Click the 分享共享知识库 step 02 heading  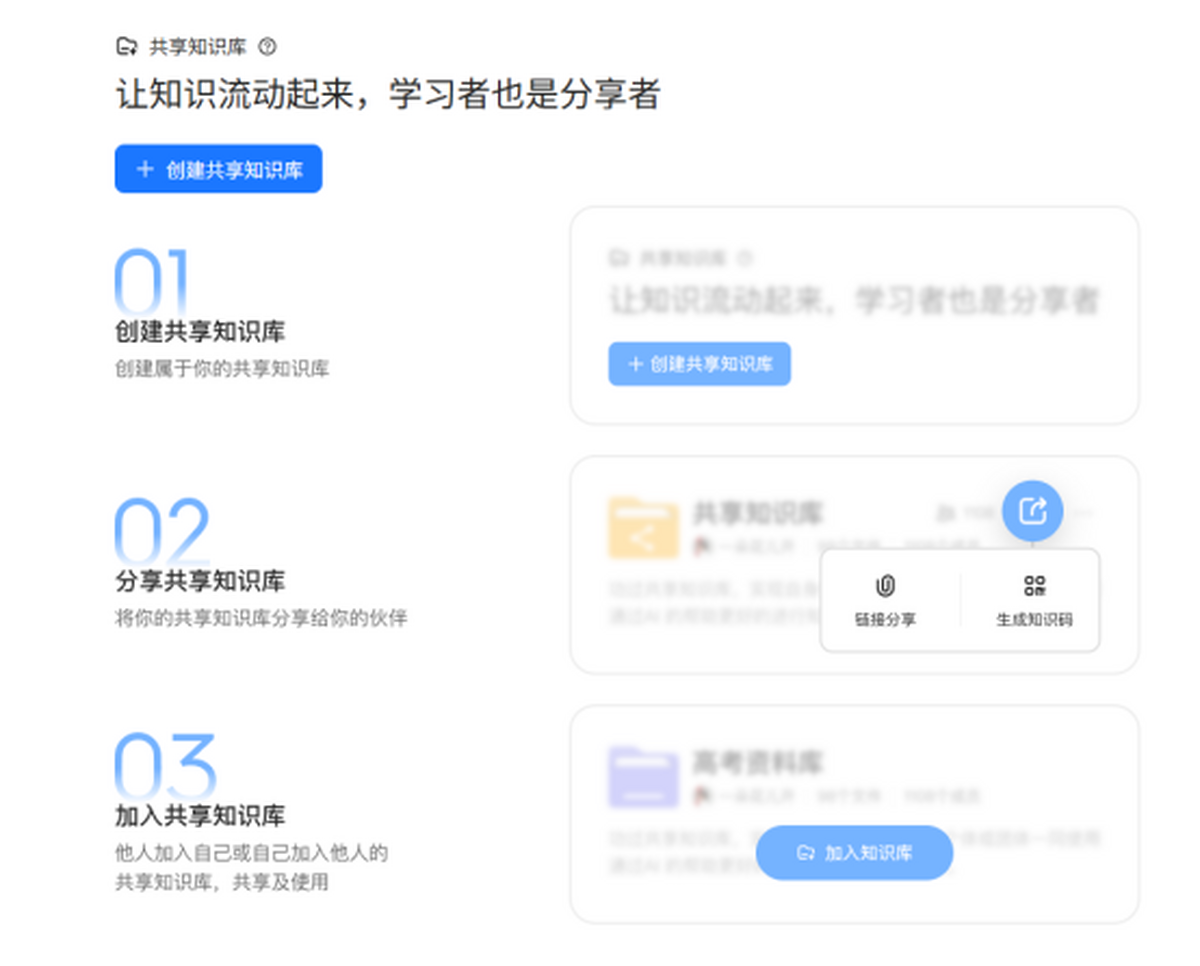(200, 581)
